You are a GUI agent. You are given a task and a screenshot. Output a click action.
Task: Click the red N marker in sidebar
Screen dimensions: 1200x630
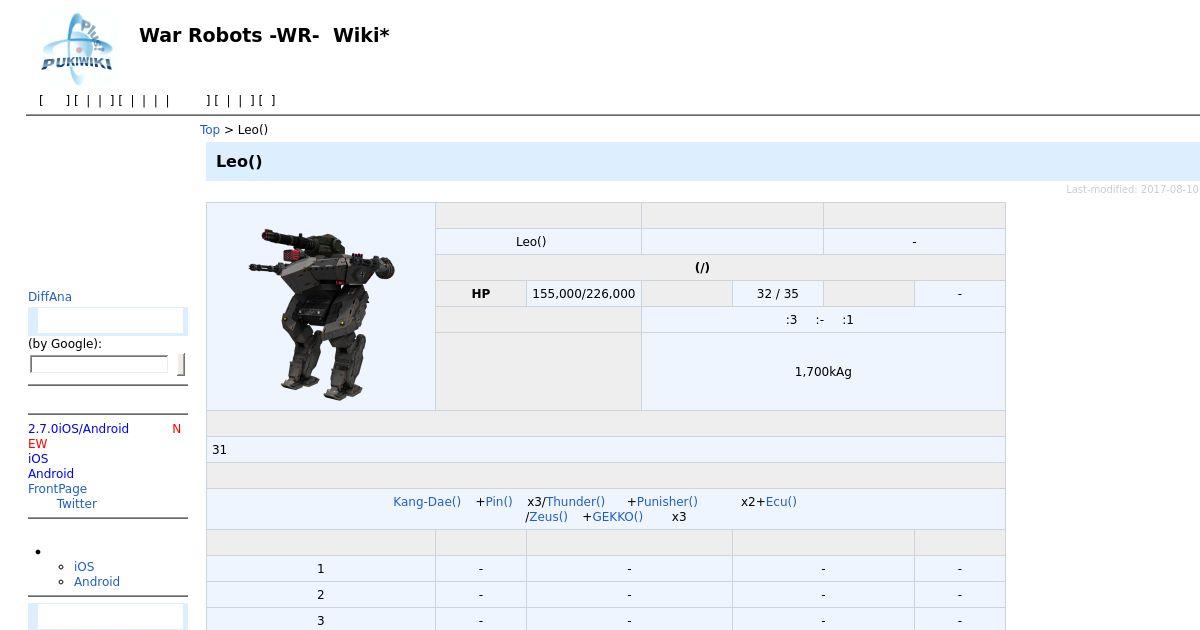[x=176, y=429]
